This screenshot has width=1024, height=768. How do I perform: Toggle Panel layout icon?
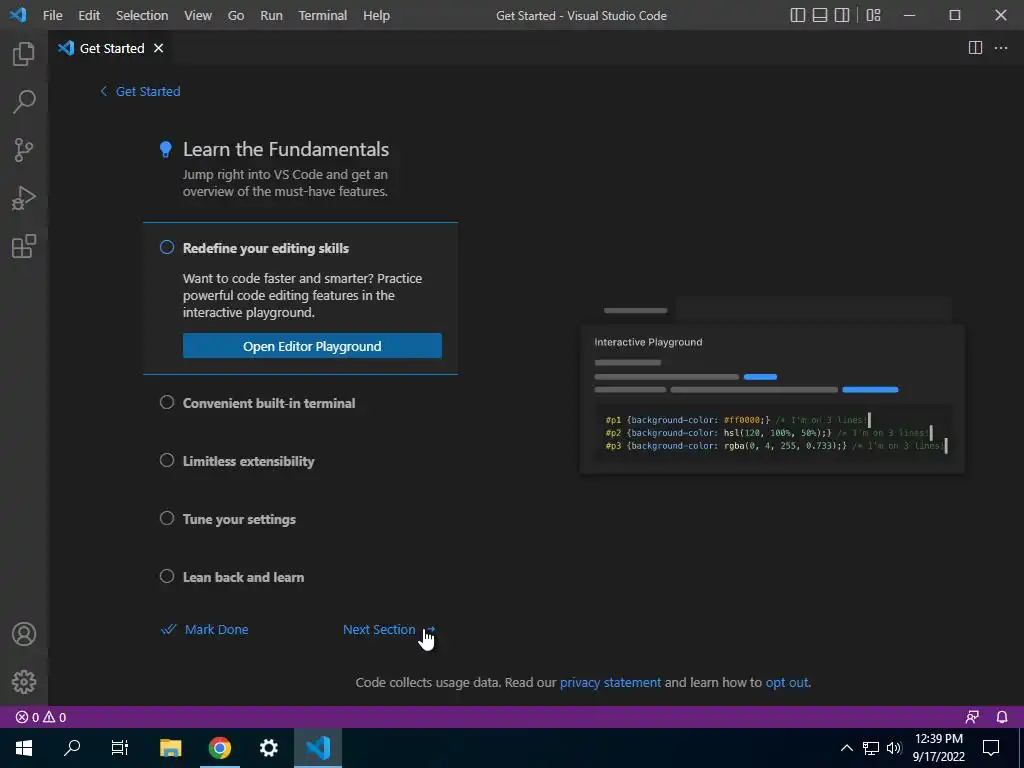pyautogui.click(x=820, y=15)
